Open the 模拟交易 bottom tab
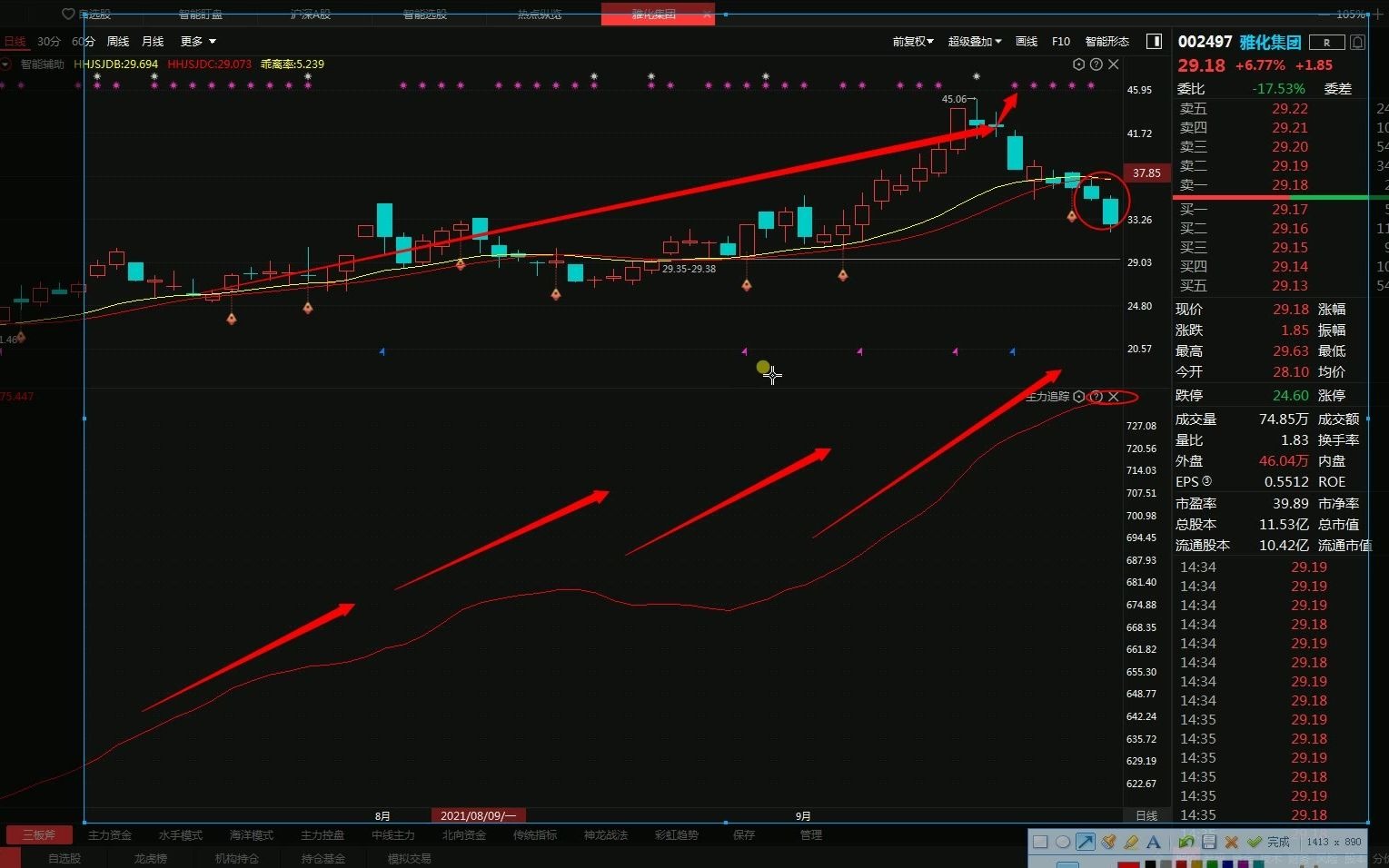1389x868 pixels. (x=410, y=858)
